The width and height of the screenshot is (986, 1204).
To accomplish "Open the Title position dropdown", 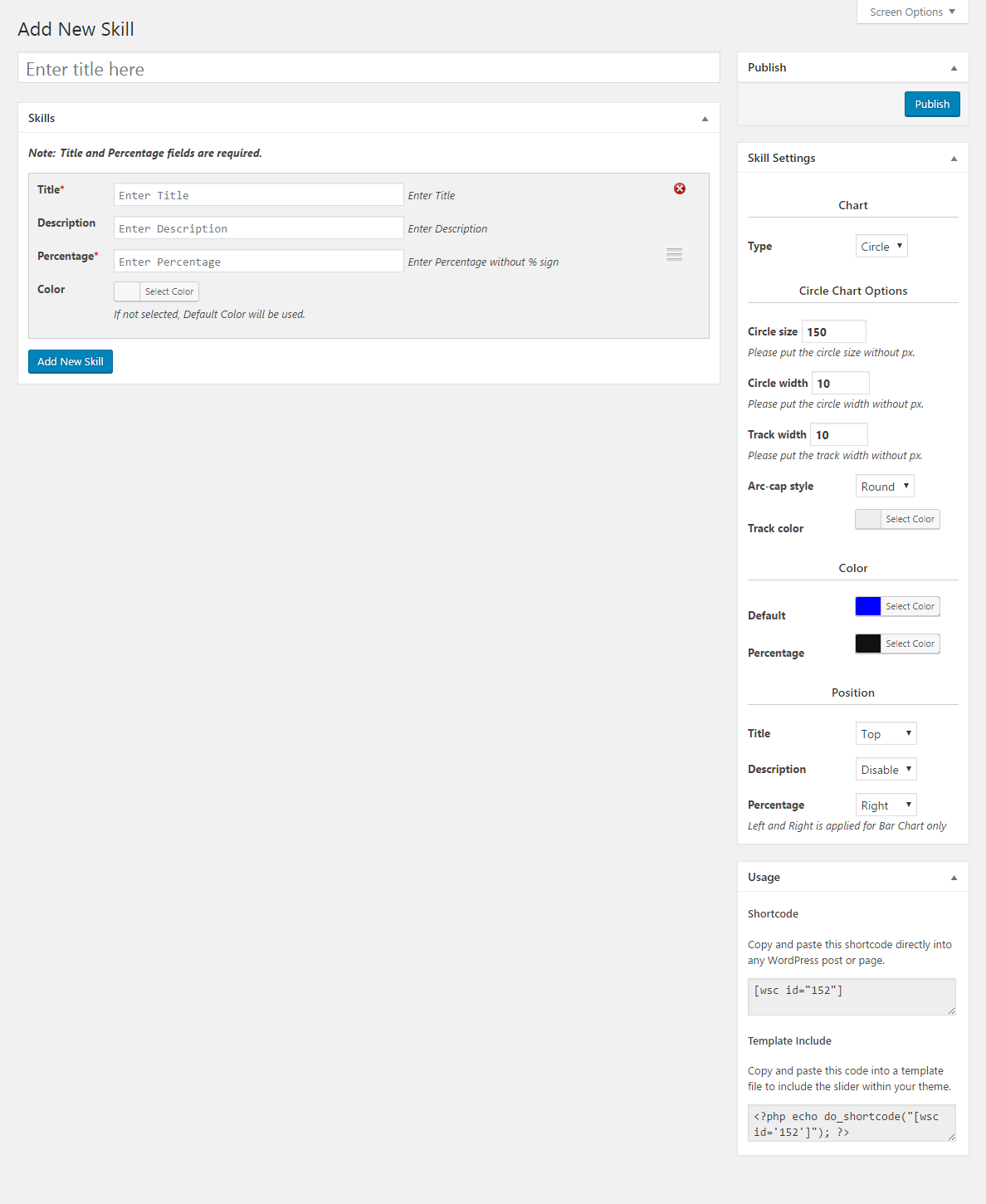I will (x=886, y=733).
